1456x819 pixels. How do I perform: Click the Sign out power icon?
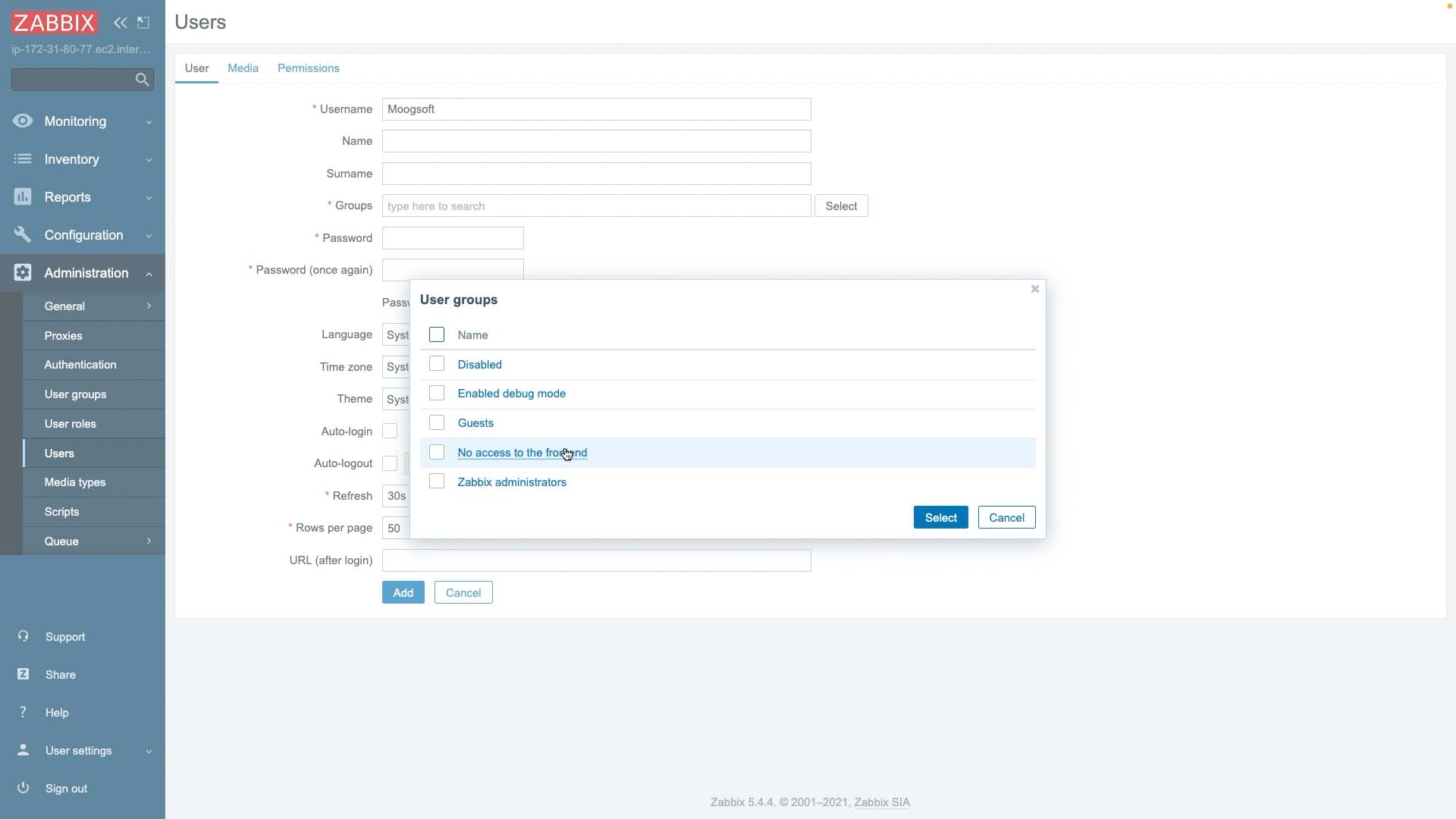click(23, 787)
